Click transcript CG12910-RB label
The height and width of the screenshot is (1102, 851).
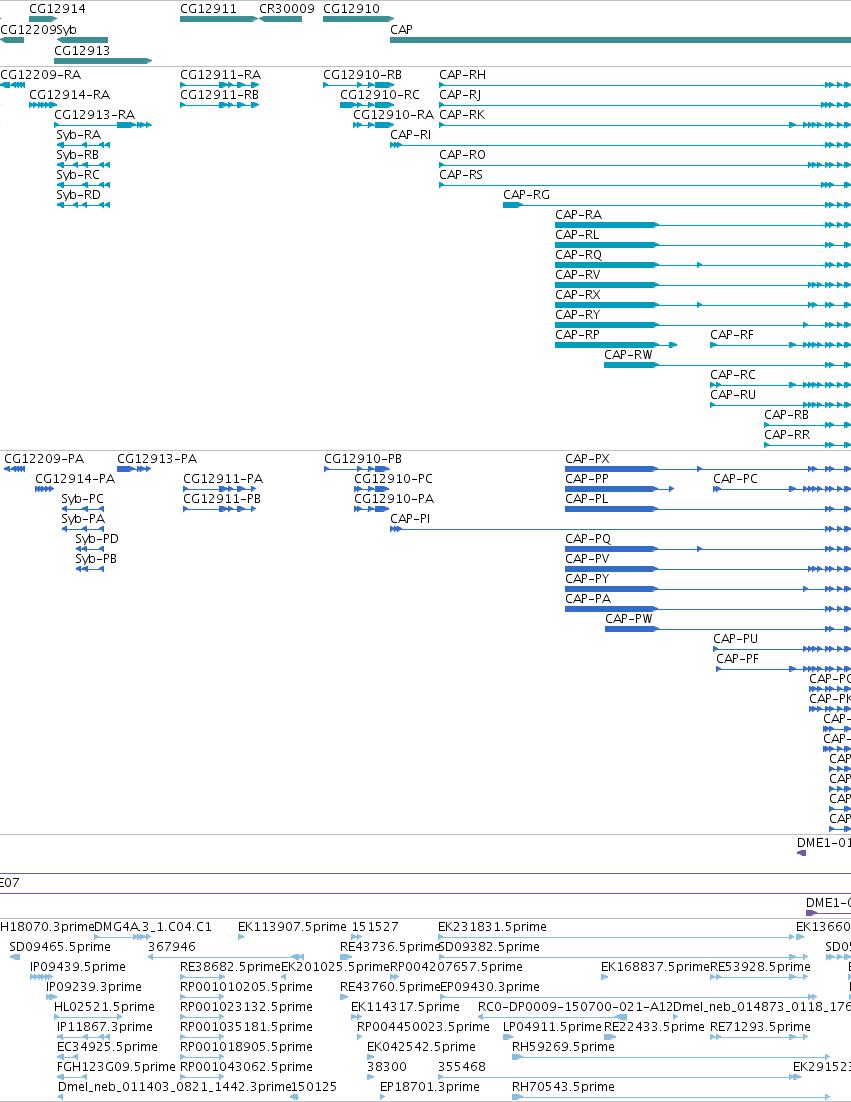tap(363, 74)
